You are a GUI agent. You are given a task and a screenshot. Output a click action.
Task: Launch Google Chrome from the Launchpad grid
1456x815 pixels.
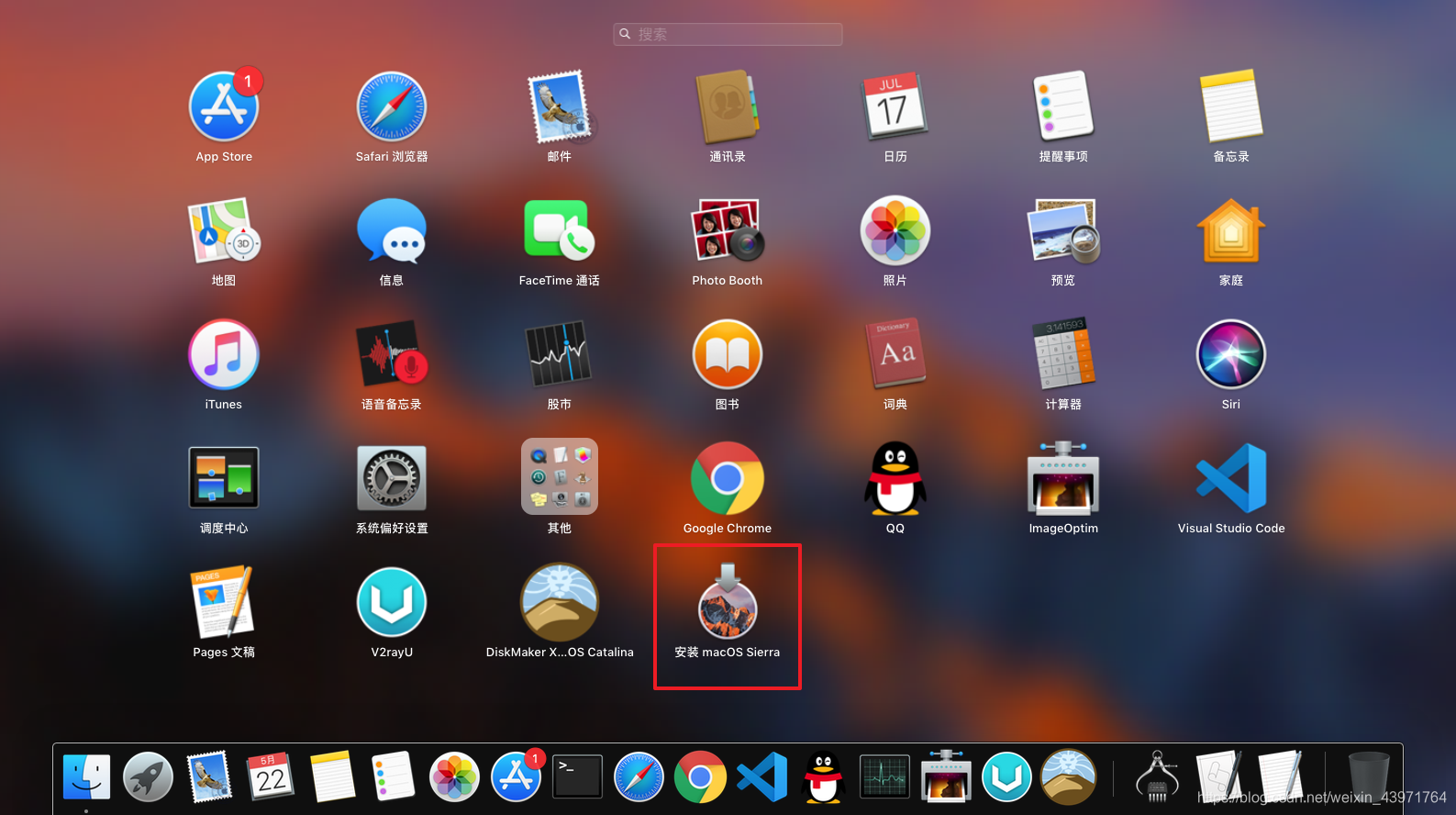pyautogui.click(x=728, y=478)
